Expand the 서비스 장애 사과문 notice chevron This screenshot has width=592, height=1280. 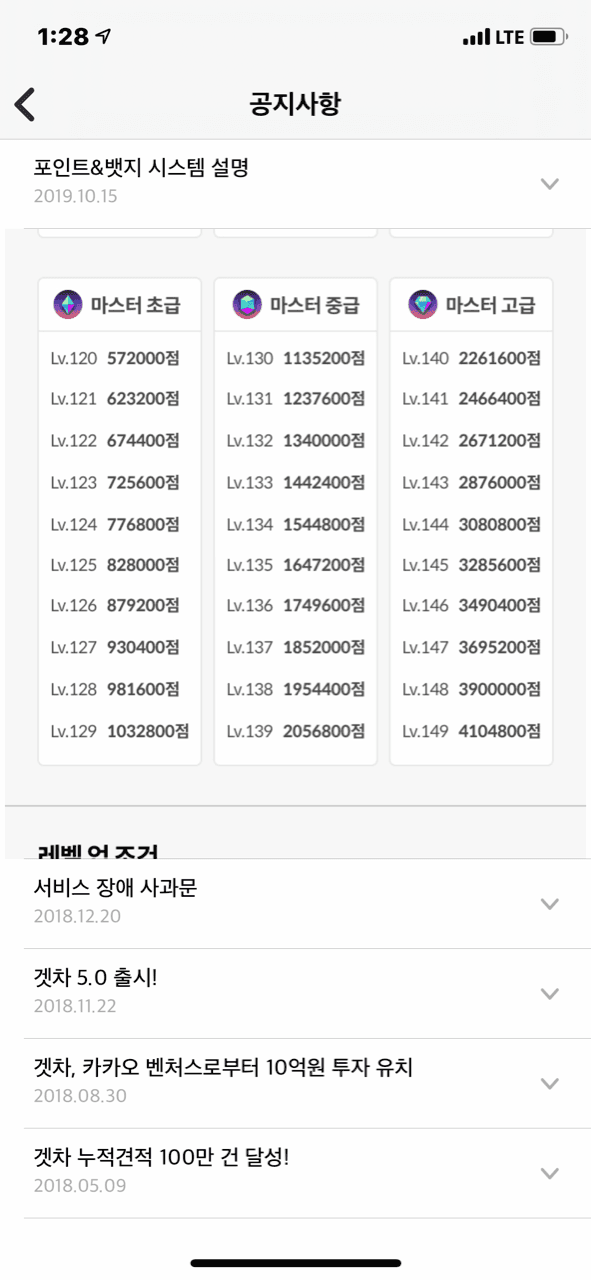549,903
